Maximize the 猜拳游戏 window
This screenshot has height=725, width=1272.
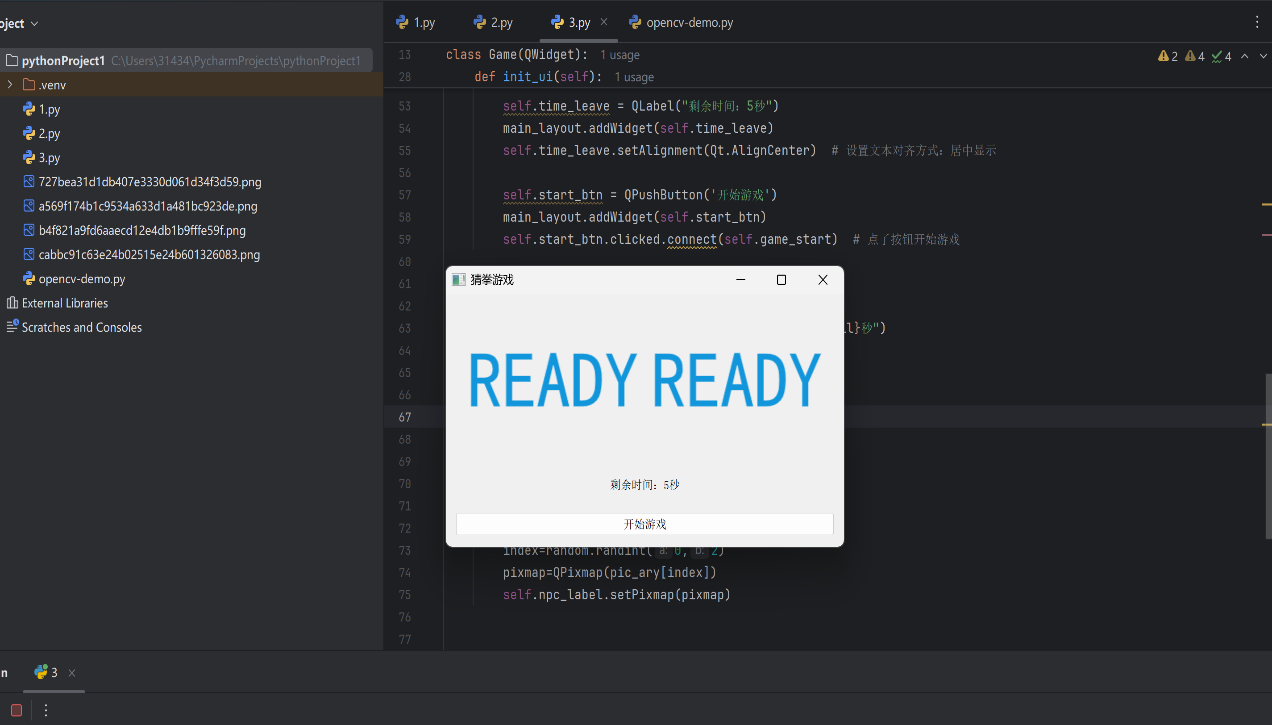coord(781,280)
